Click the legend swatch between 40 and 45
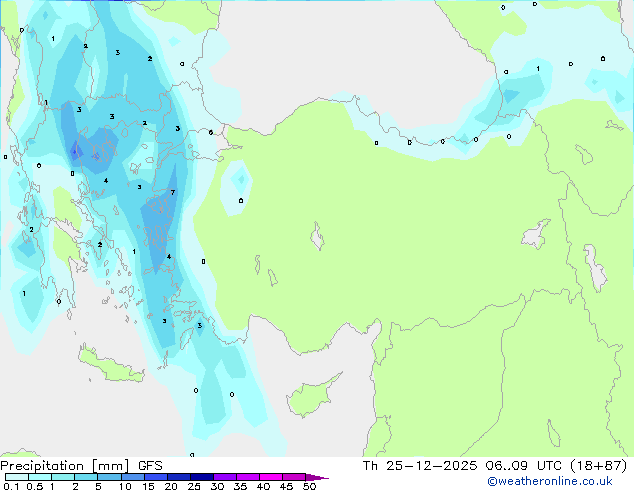The height and width of the screenshot is (490, 634). (271, 477)
